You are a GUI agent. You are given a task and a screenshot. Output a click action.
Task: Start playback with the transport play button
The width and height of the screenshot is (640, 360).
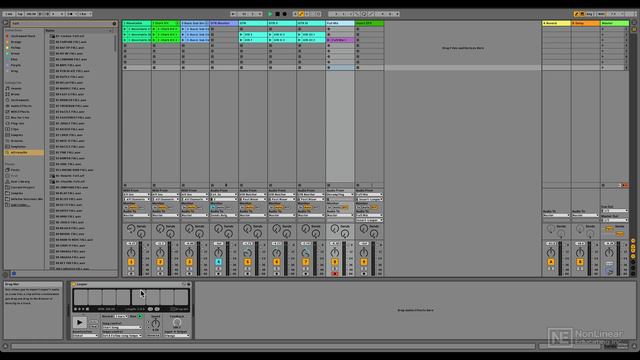coord(270,14)
